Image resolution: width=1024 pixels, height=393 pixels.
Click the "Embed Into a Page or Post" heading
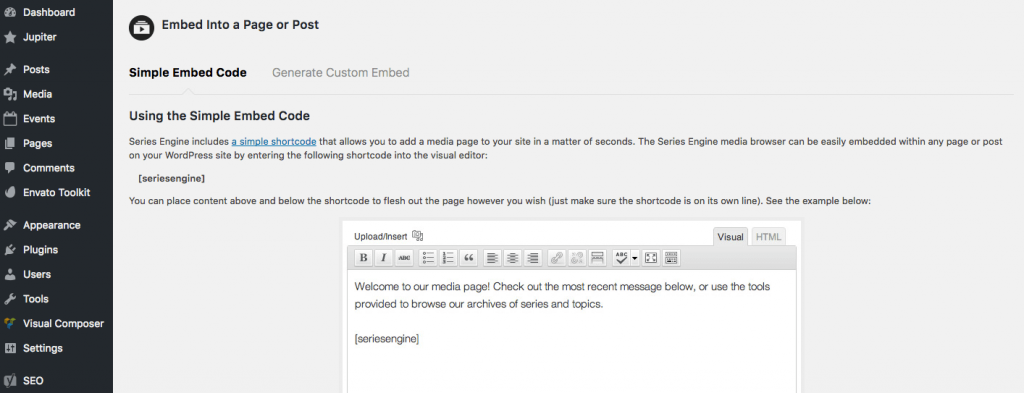point(240,25)
